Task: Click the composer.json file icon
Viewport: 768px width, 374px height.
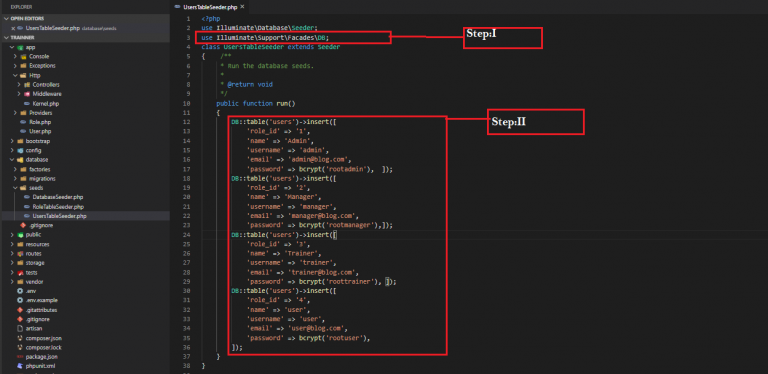Action: click(20, 338)
